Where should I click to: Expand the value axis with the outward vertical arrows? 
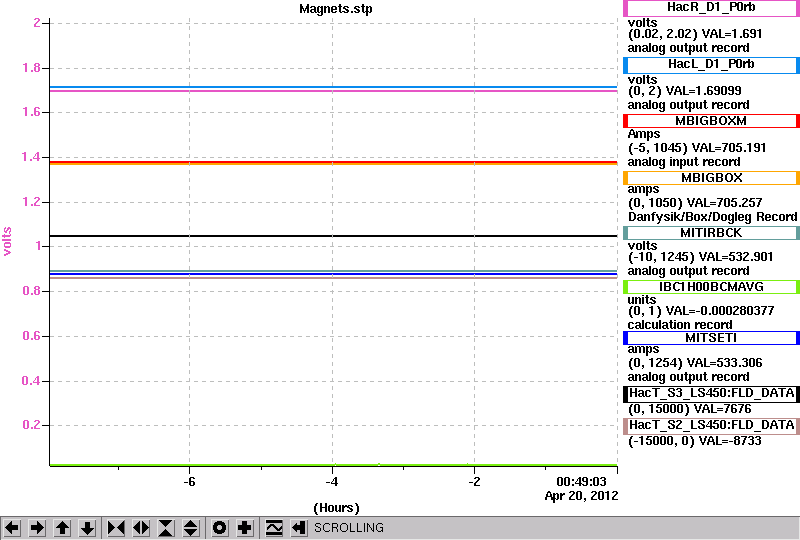tap(191, 528)
